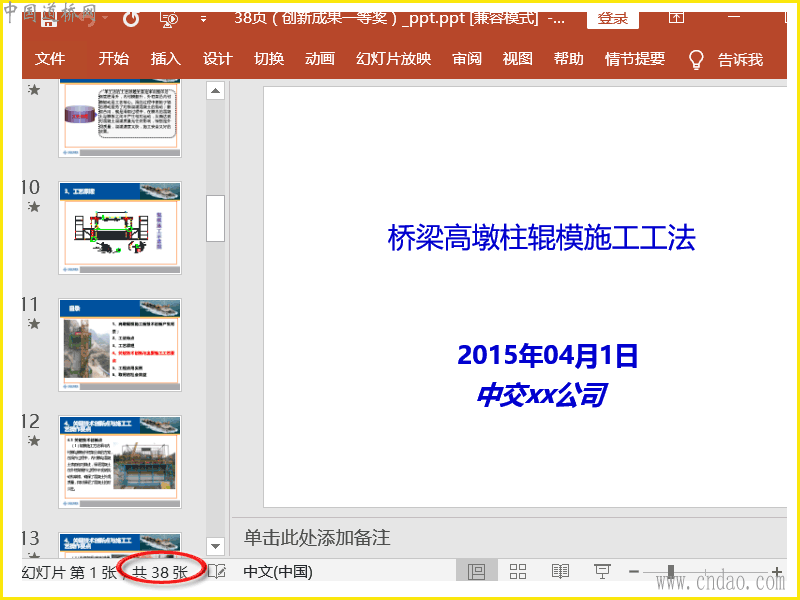Select the 审阅 ribbon tab
The width and height of the screenshot is (800, 600).
click(467, 59)
